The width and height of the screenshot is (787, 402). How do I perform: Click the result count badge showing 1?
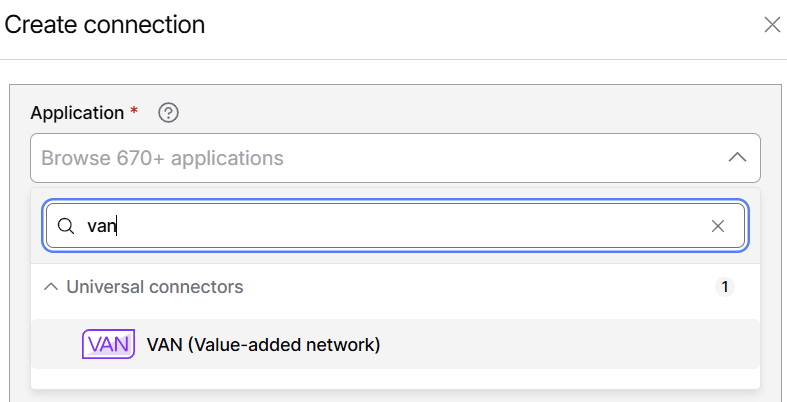click(724, 287)
